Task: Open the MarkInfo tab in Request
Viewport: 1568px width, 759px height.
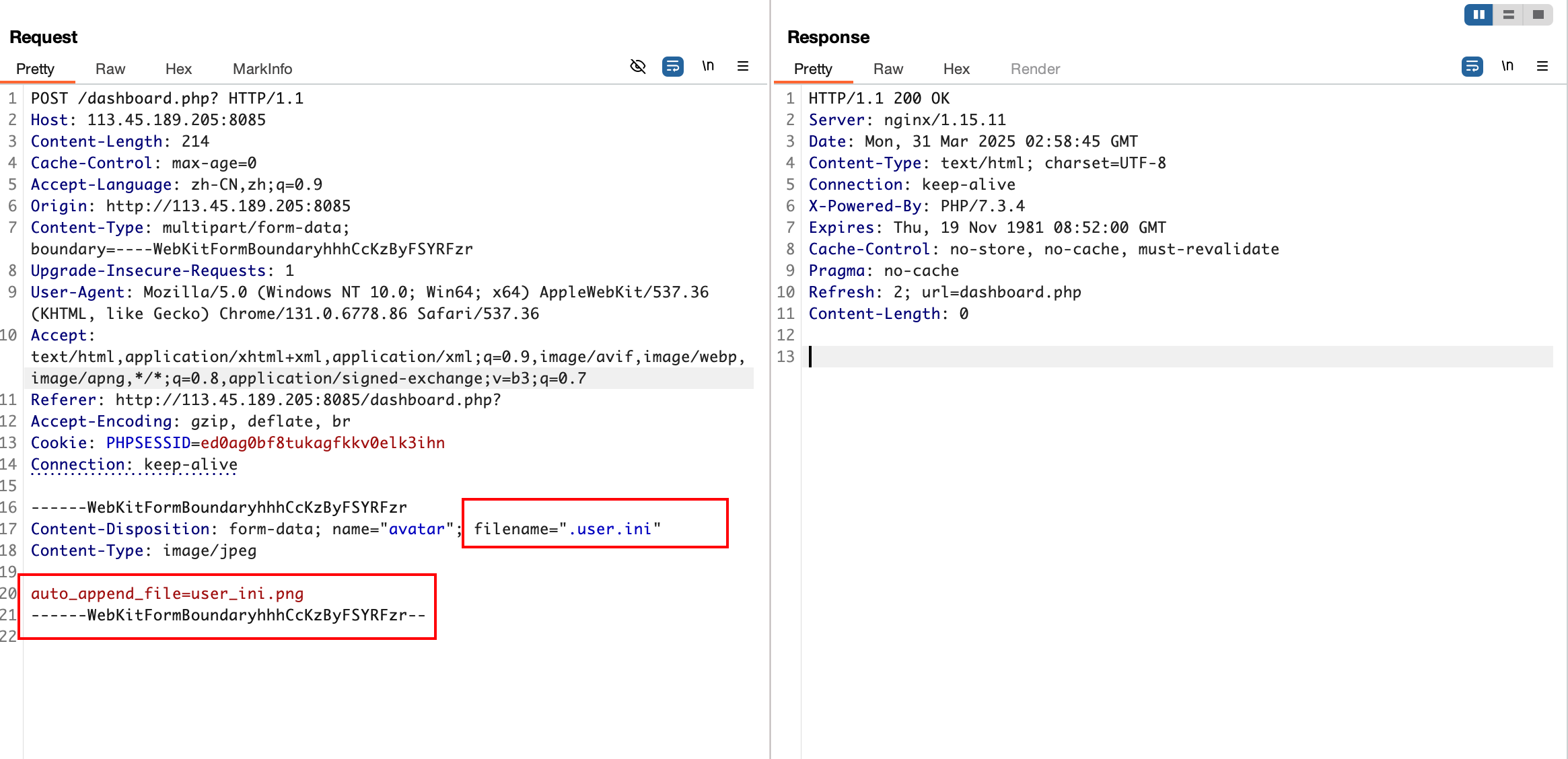Action: tap(262, 69)
